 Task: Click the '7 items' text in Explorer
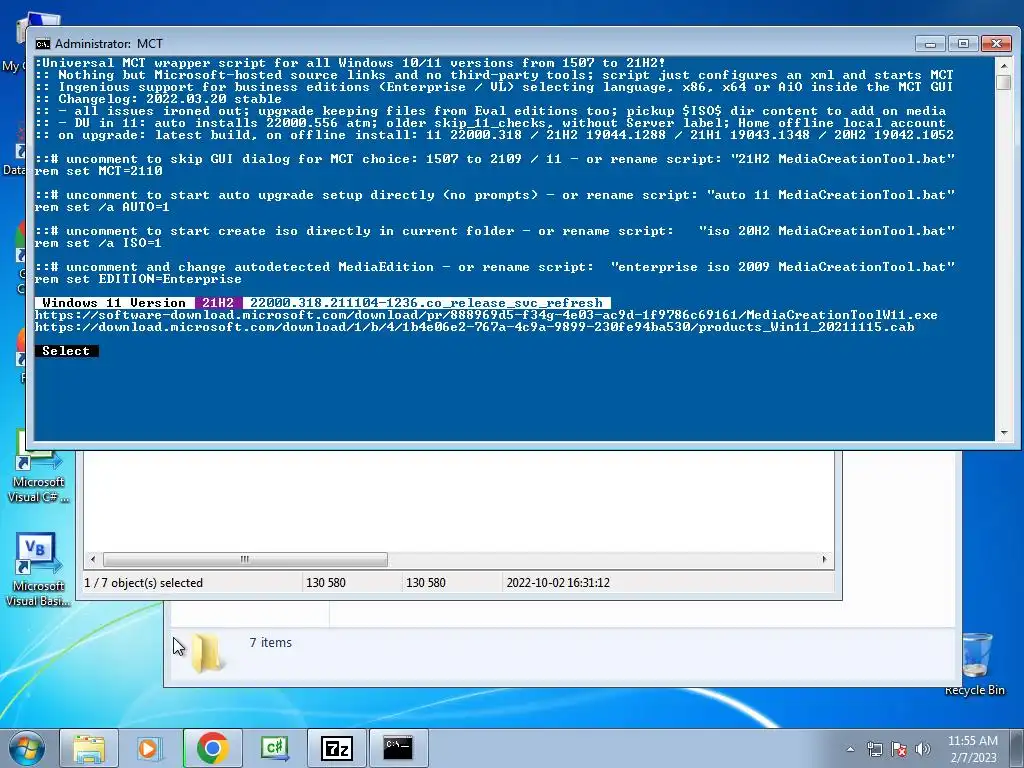[270, 643]
